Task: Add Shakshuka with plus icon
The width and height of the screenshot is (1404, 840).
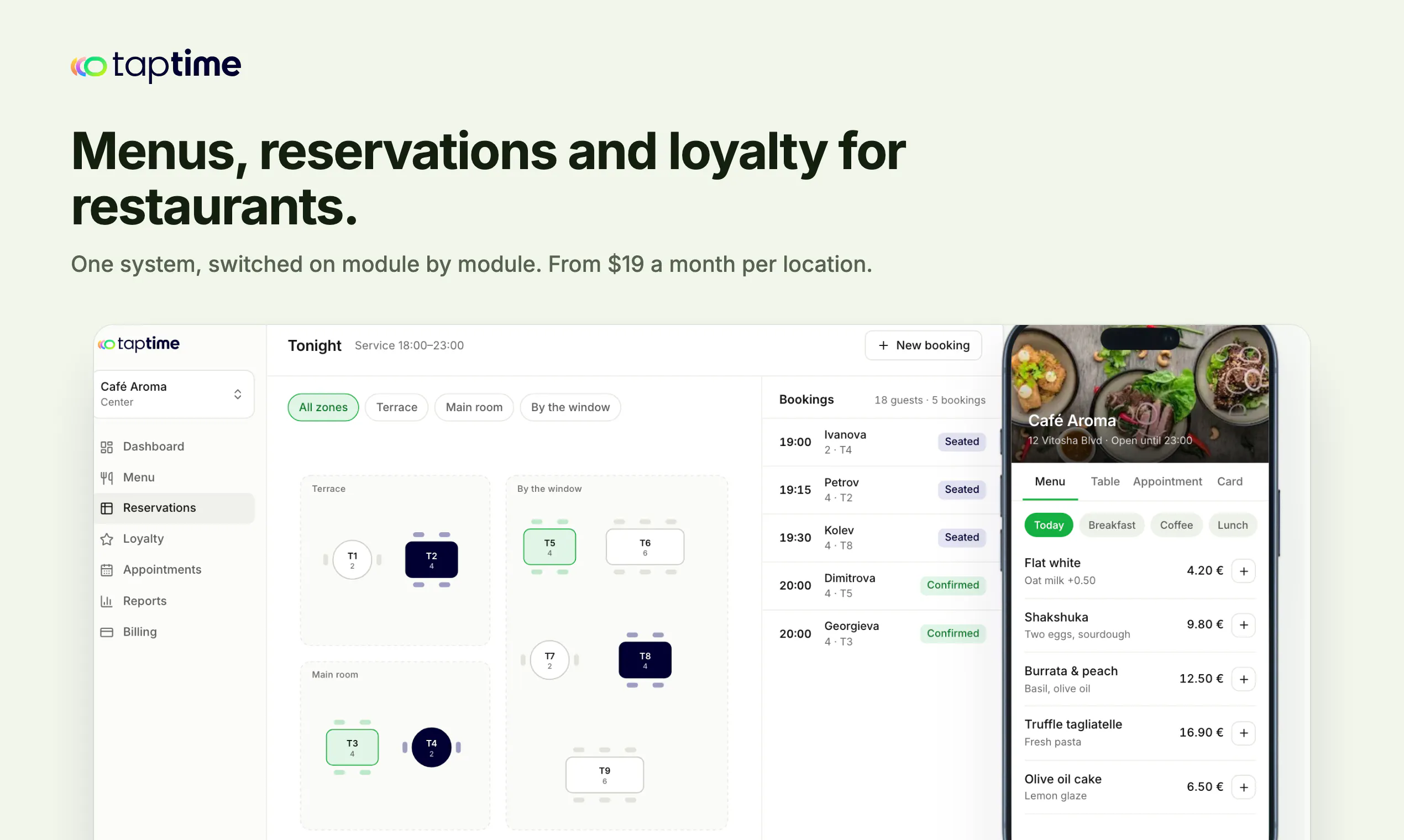Action: pyautogui.click(x=1243, y=625)
